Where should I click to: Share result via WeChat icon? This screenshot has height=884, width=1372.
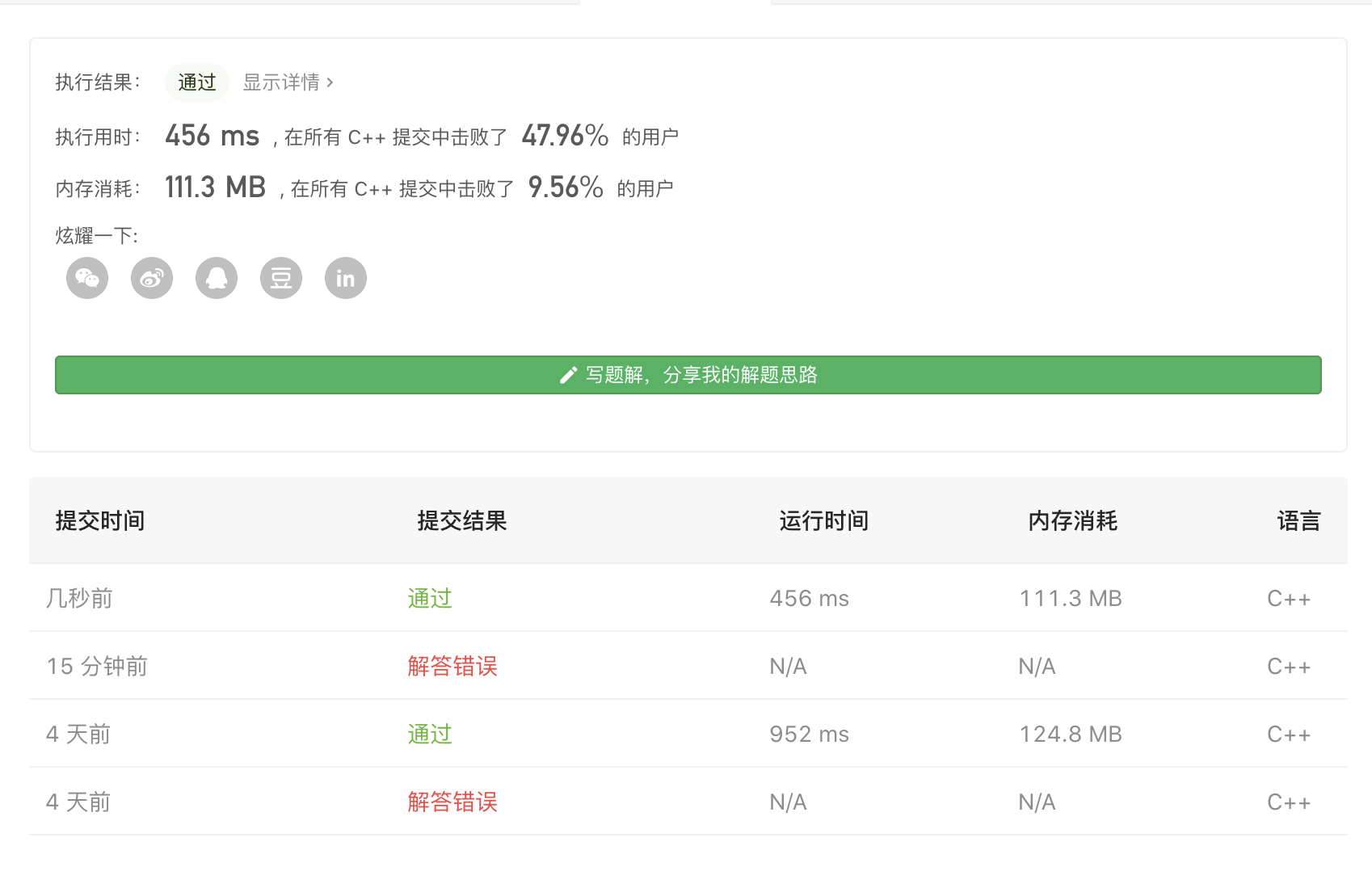tap(87, 279)
